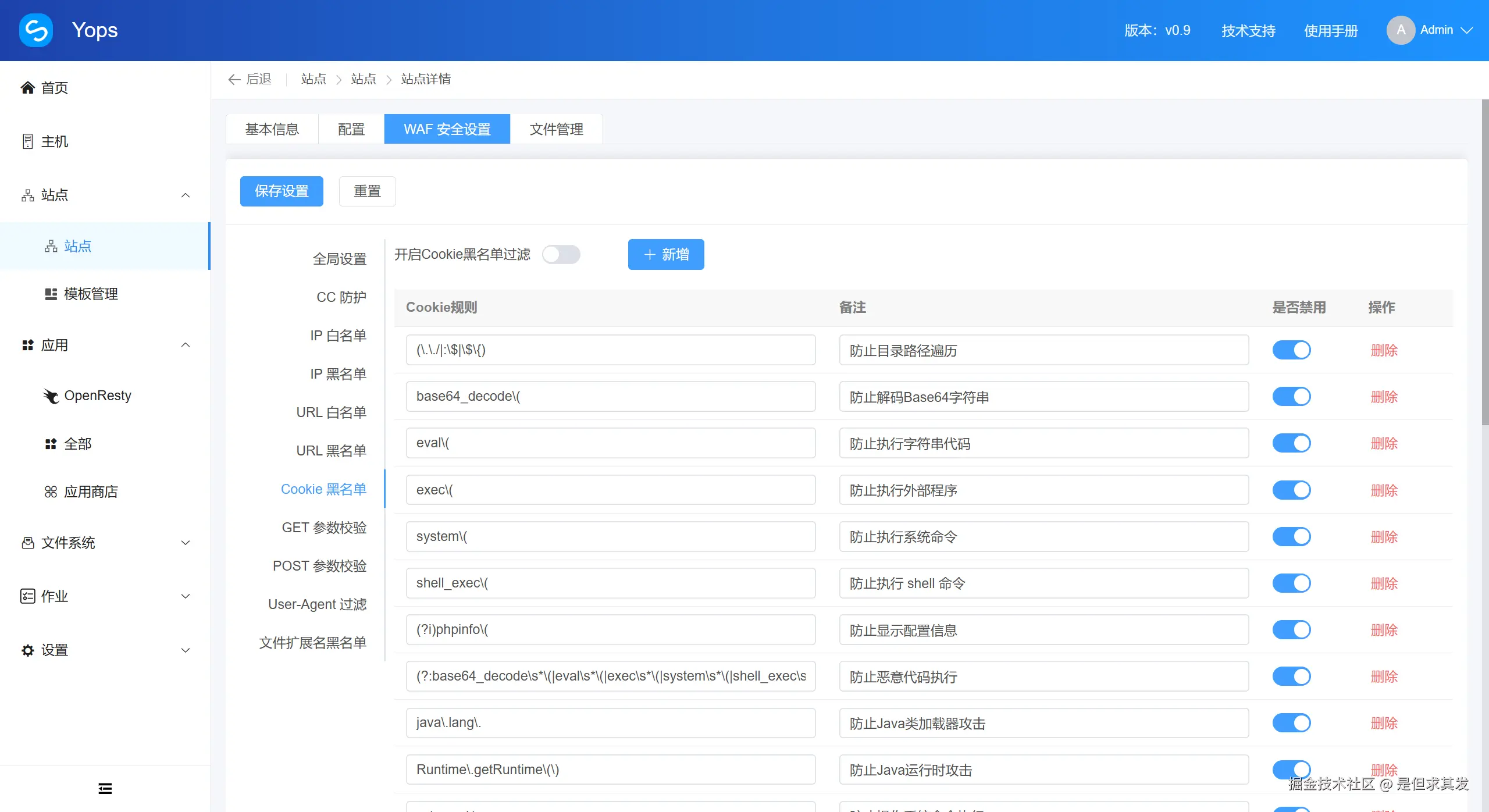Viewport: 1489px width, 812px height.
Task: Select the User-Agent 过滤 menu item
Action: coord(317,604)
